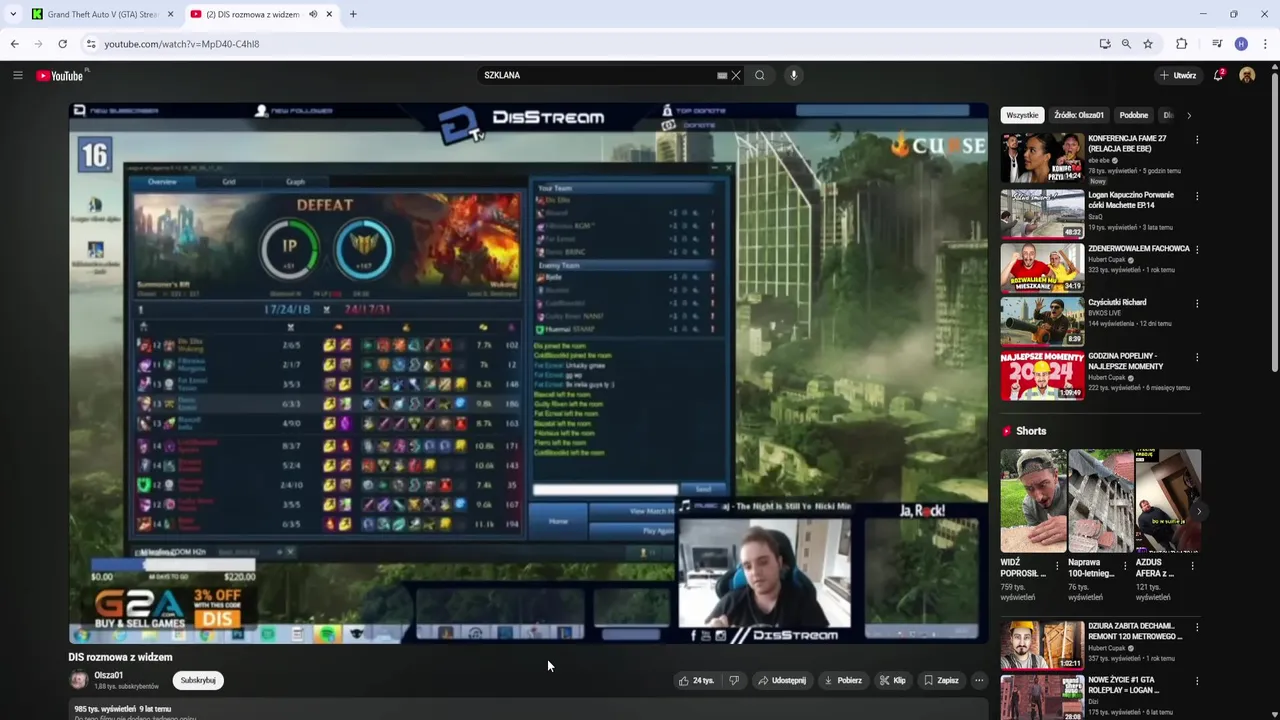1280x720 pixels.
Task: Open options for GODZINA POPELINY
Action: (1197, 357)
